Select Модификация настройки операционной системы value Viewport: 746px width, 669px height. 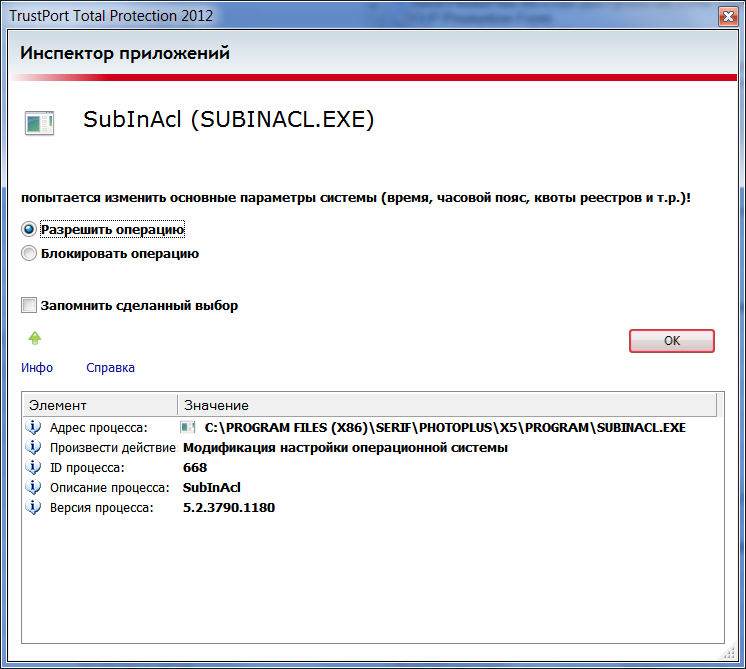(345, 447)
